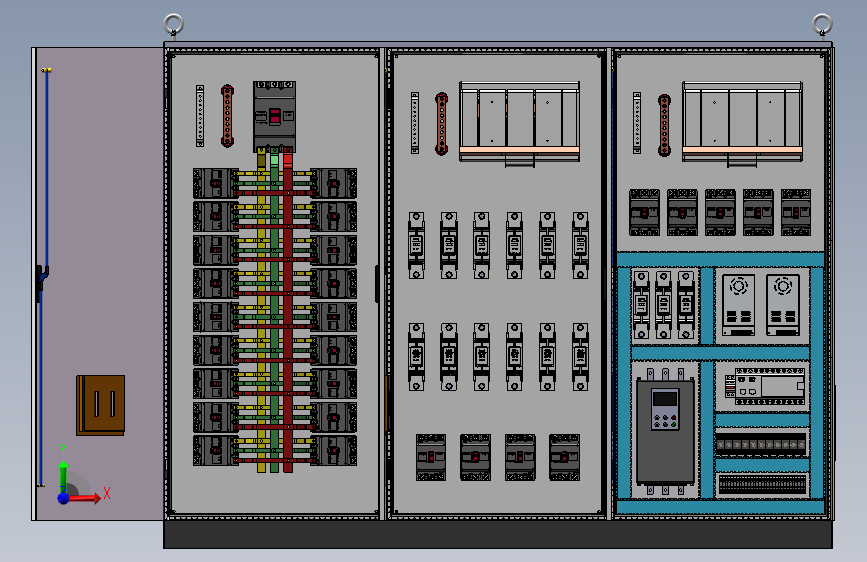
Task: Select the transformer frame at the top of the middle panel
Action: tap(519, 123)
